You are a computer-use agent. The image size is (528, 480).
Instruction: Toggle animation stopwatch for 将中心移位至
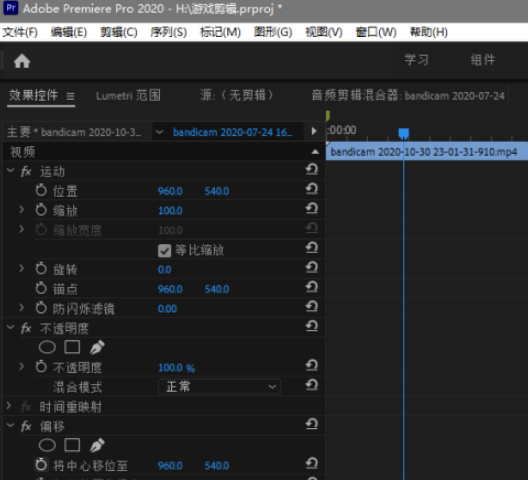(x=41, y=465)
